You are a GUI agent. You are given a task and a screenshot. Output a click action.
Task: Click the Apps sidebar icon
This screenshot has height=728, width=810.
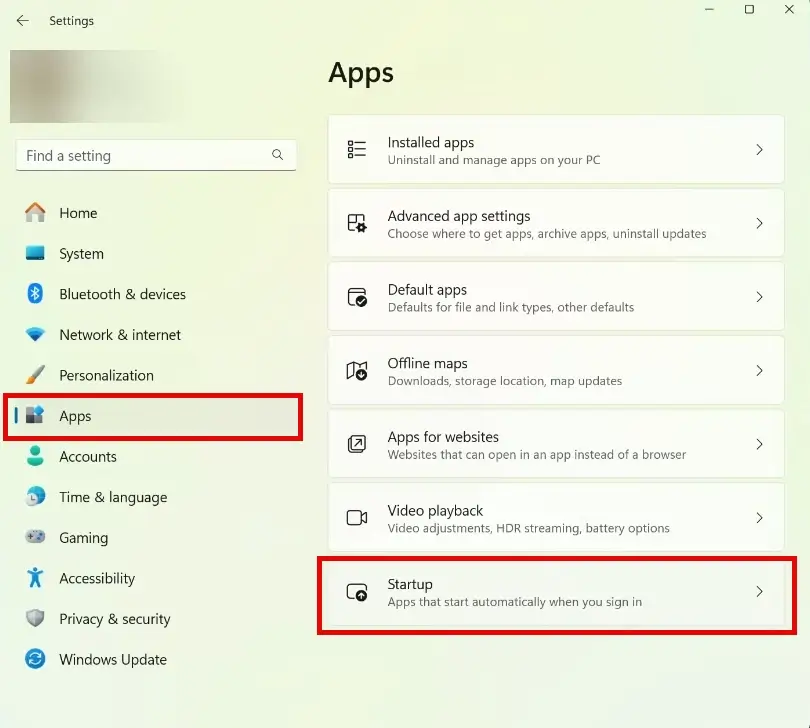(35, 415)
